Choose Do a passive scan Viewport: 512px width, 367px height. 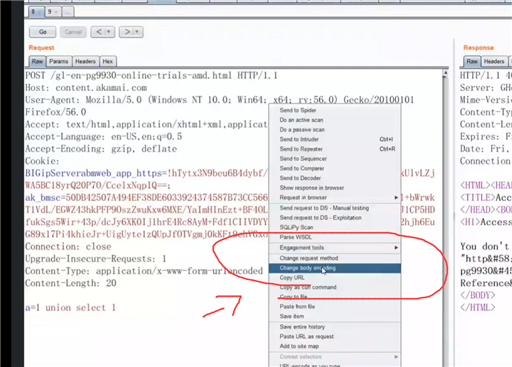[x=335, y=129]
